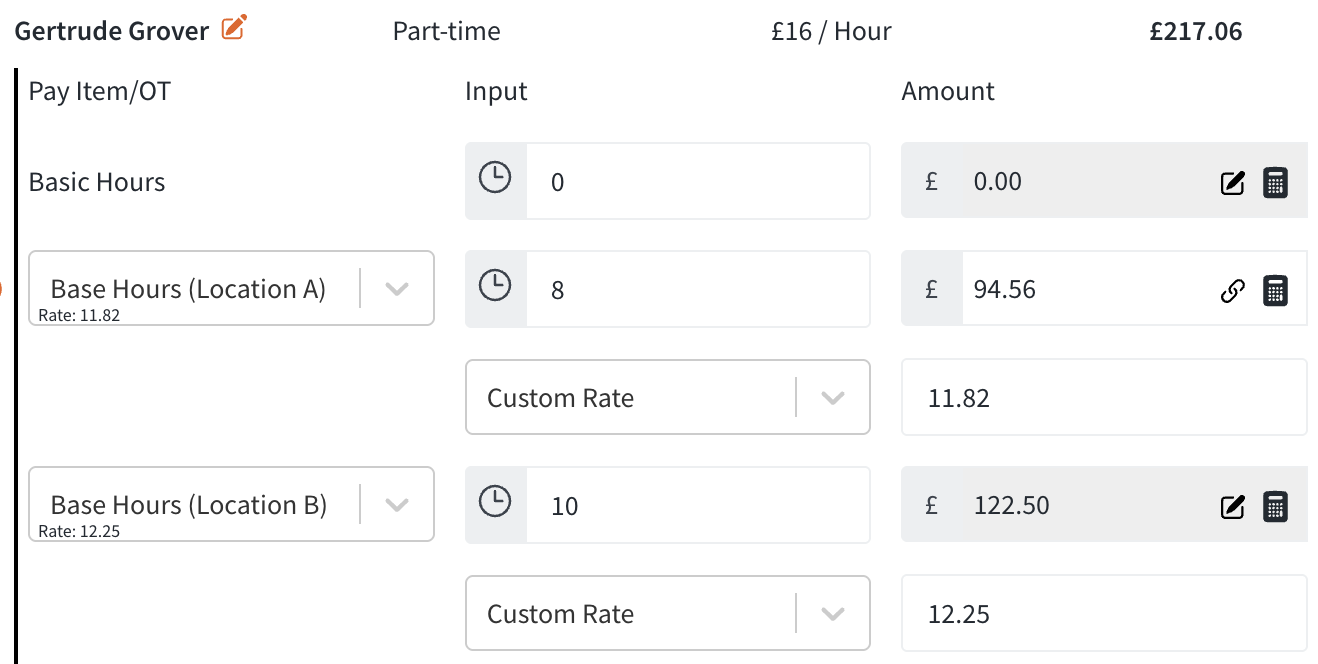Open the Base Hours (Location A) dropdown

click(x=397, y=289)
